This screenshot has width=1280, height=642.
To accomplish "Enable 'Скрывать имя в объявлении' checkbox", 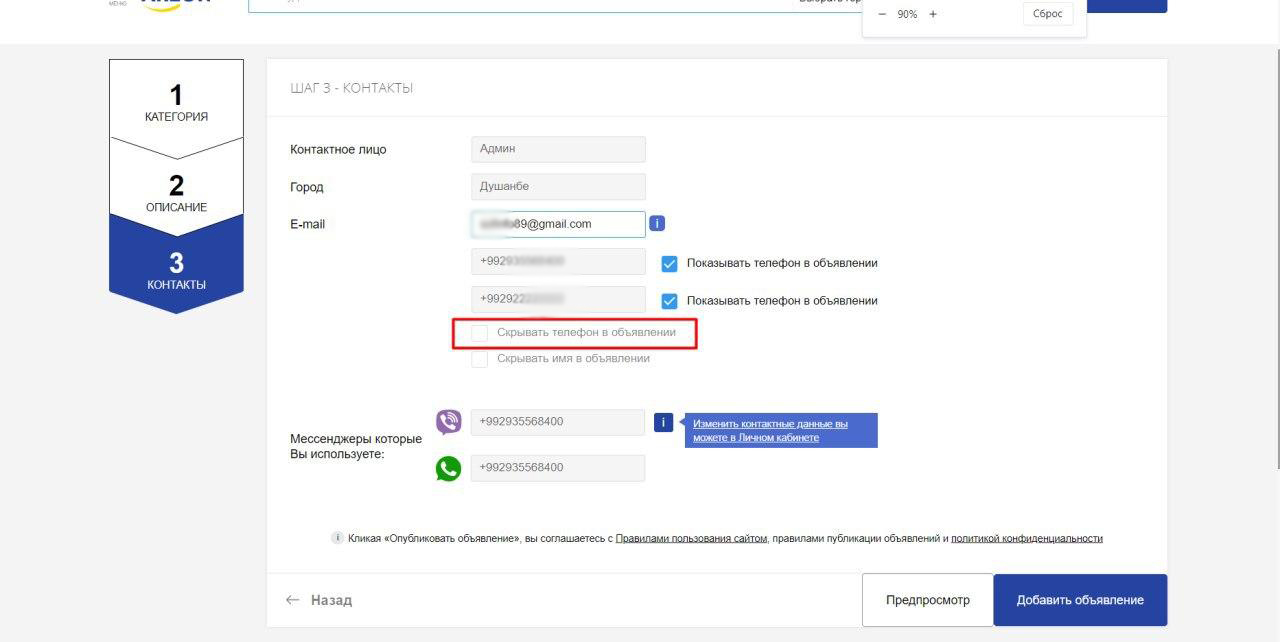I will [480, 359].
